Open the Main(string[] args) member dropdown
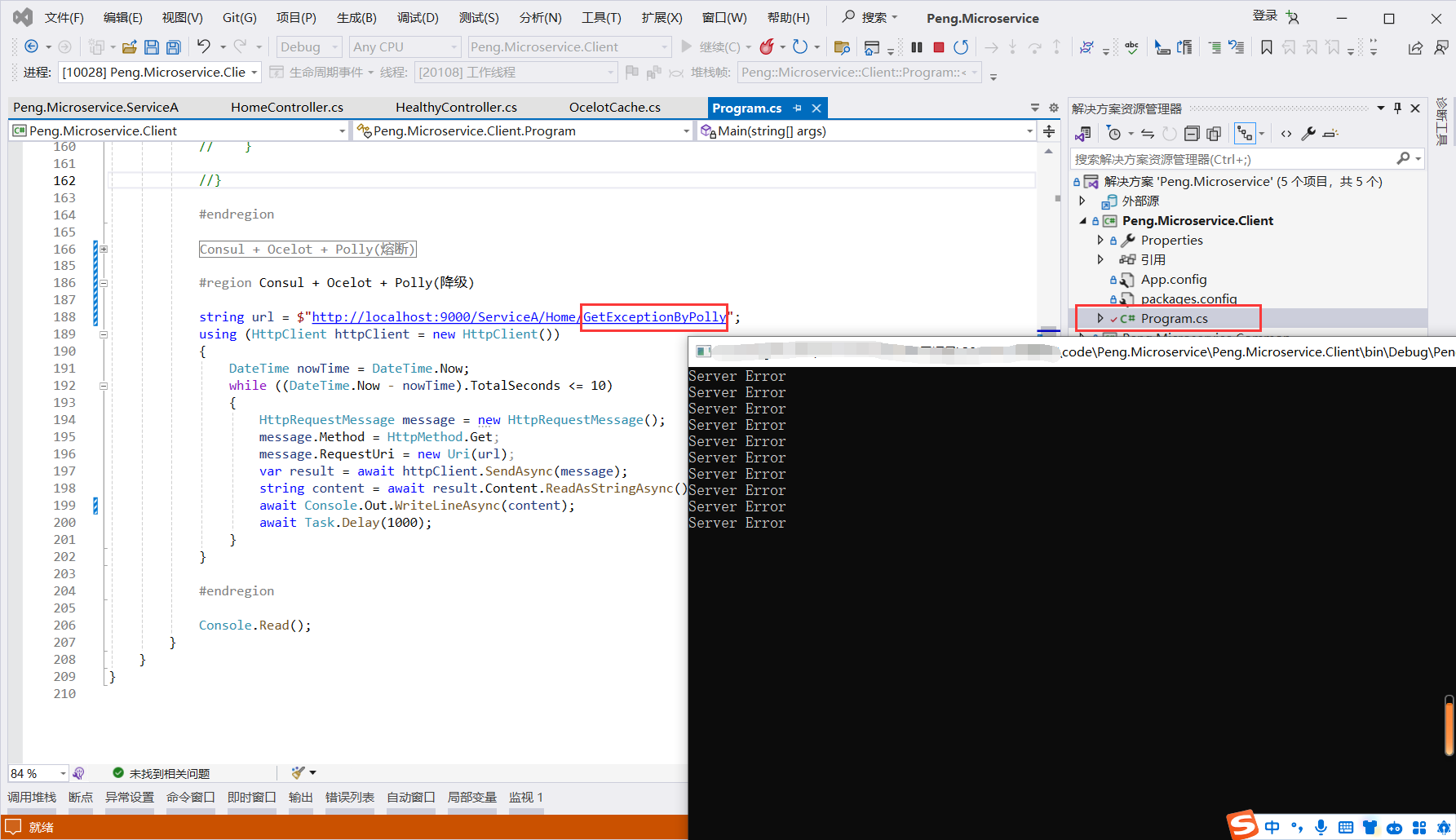Screen dimensions: 1456x840 click(866, 130)
